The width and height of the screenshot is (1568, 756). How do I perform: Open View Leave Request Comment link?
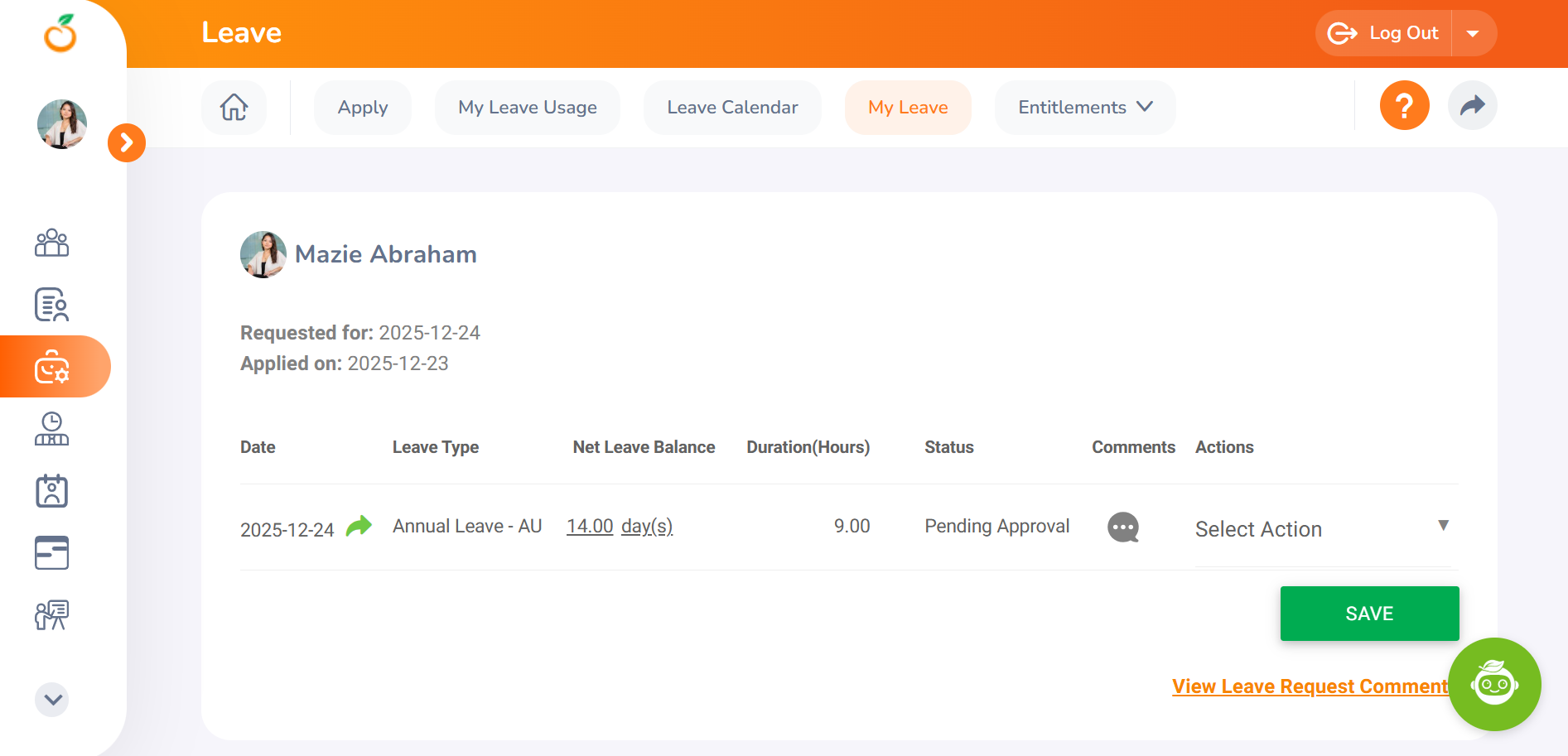[x=1310, y=686]
